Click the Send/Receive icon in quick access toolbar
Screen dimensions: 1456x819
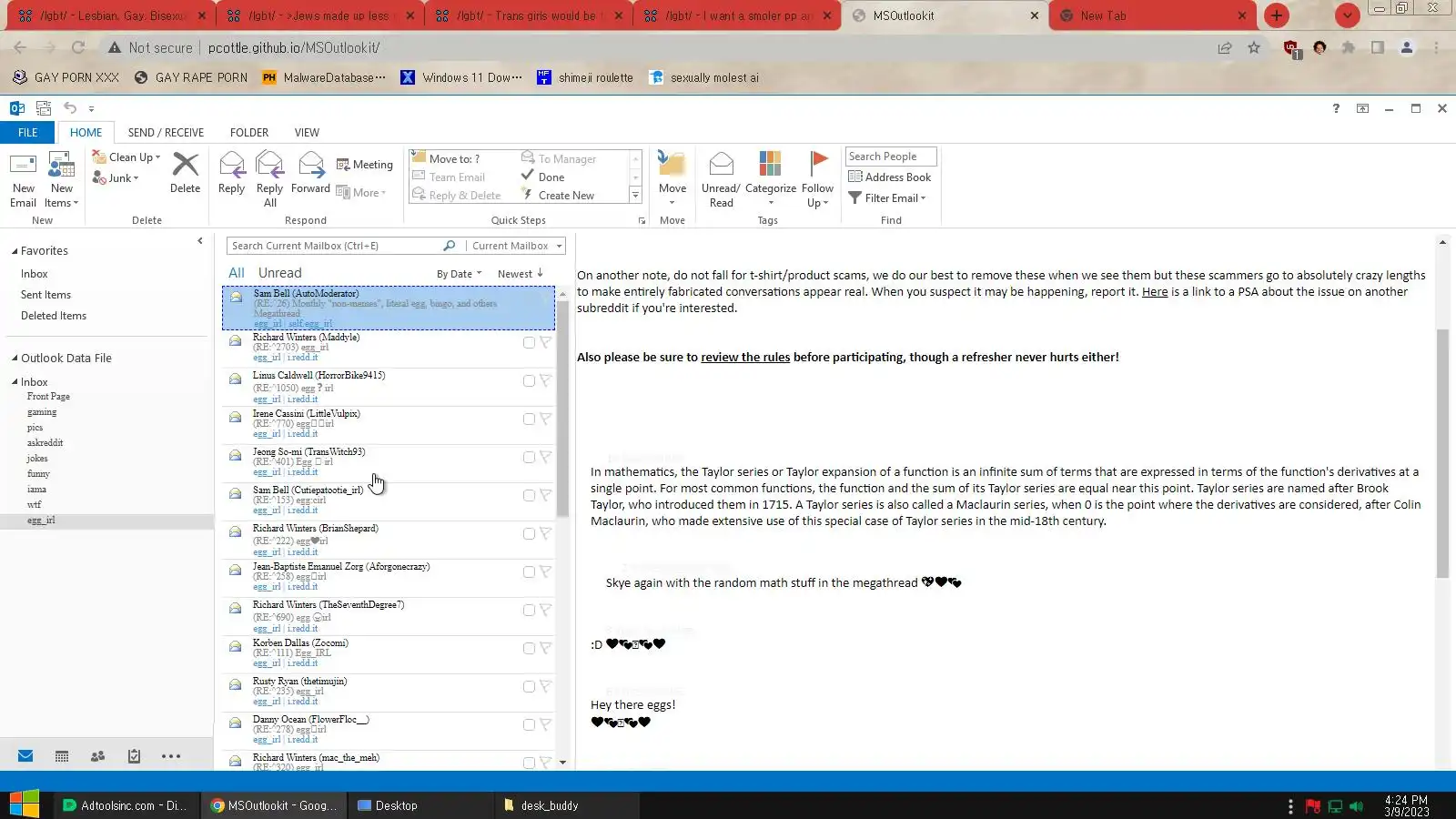click(x=43, y=108)
